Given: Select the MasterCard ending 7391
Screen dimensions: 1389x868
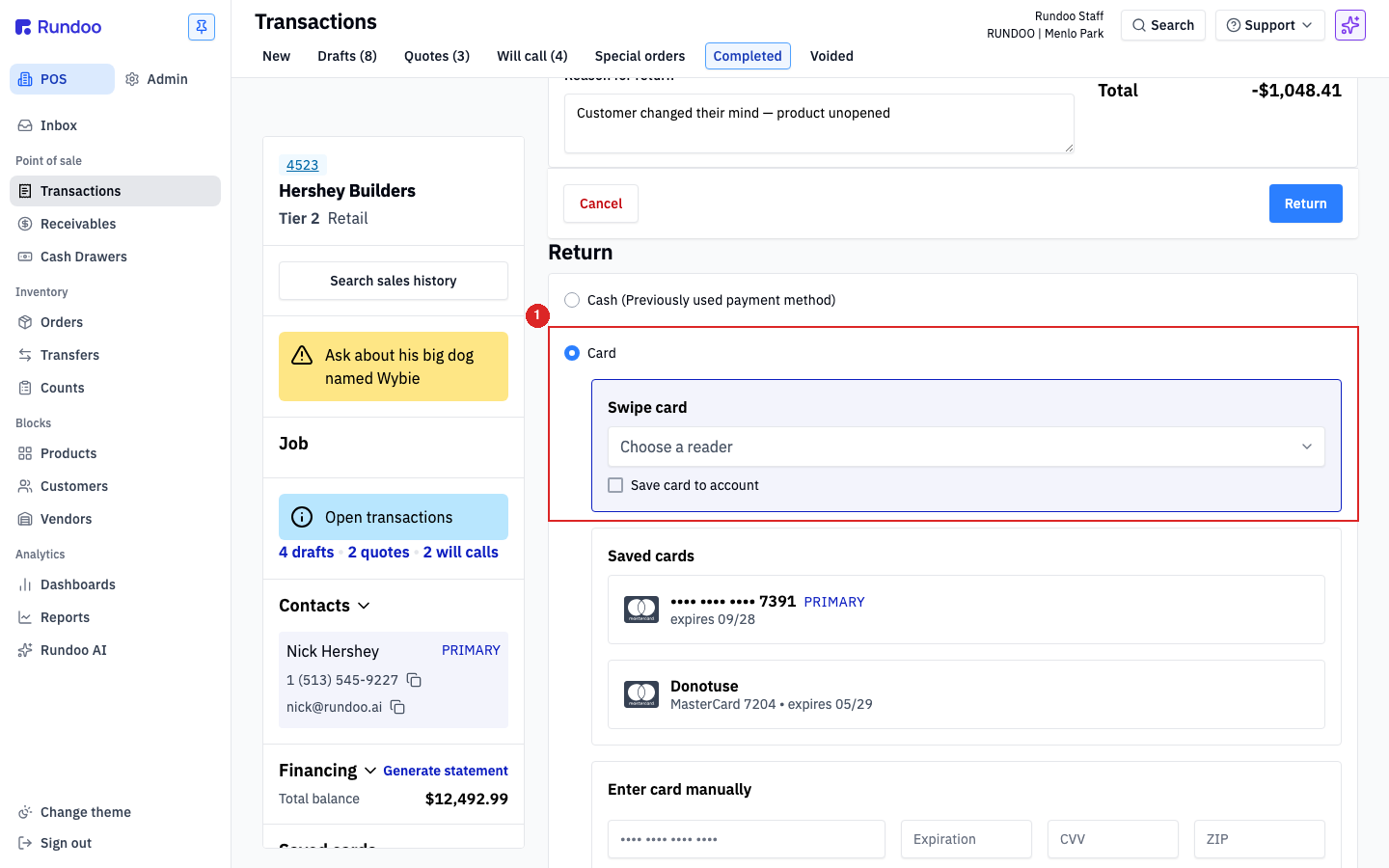Looking at the screenshot, I should tap(966, 610).
